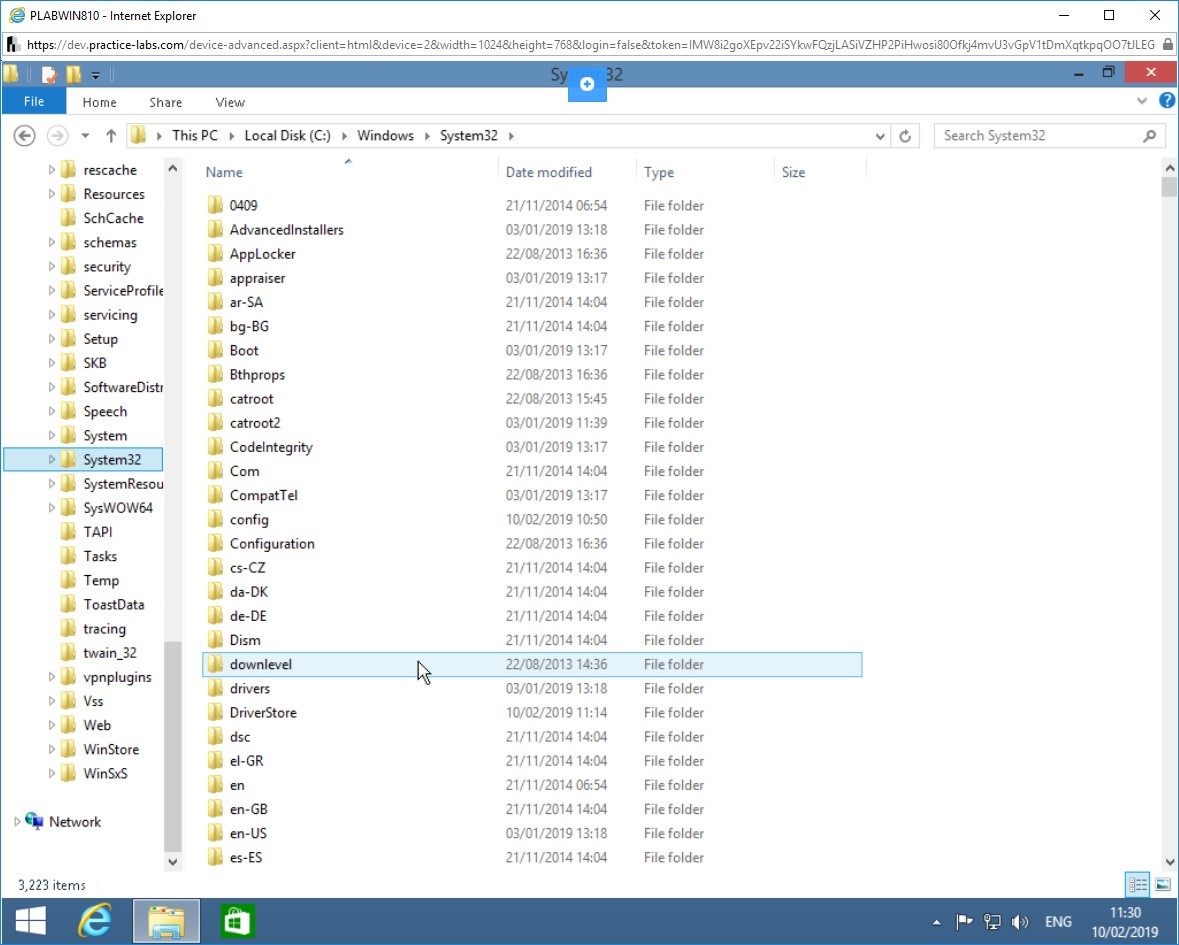Open the recent locations dropdown arrow
This screenshot has height=945, width=1179.
coord(86,136)
